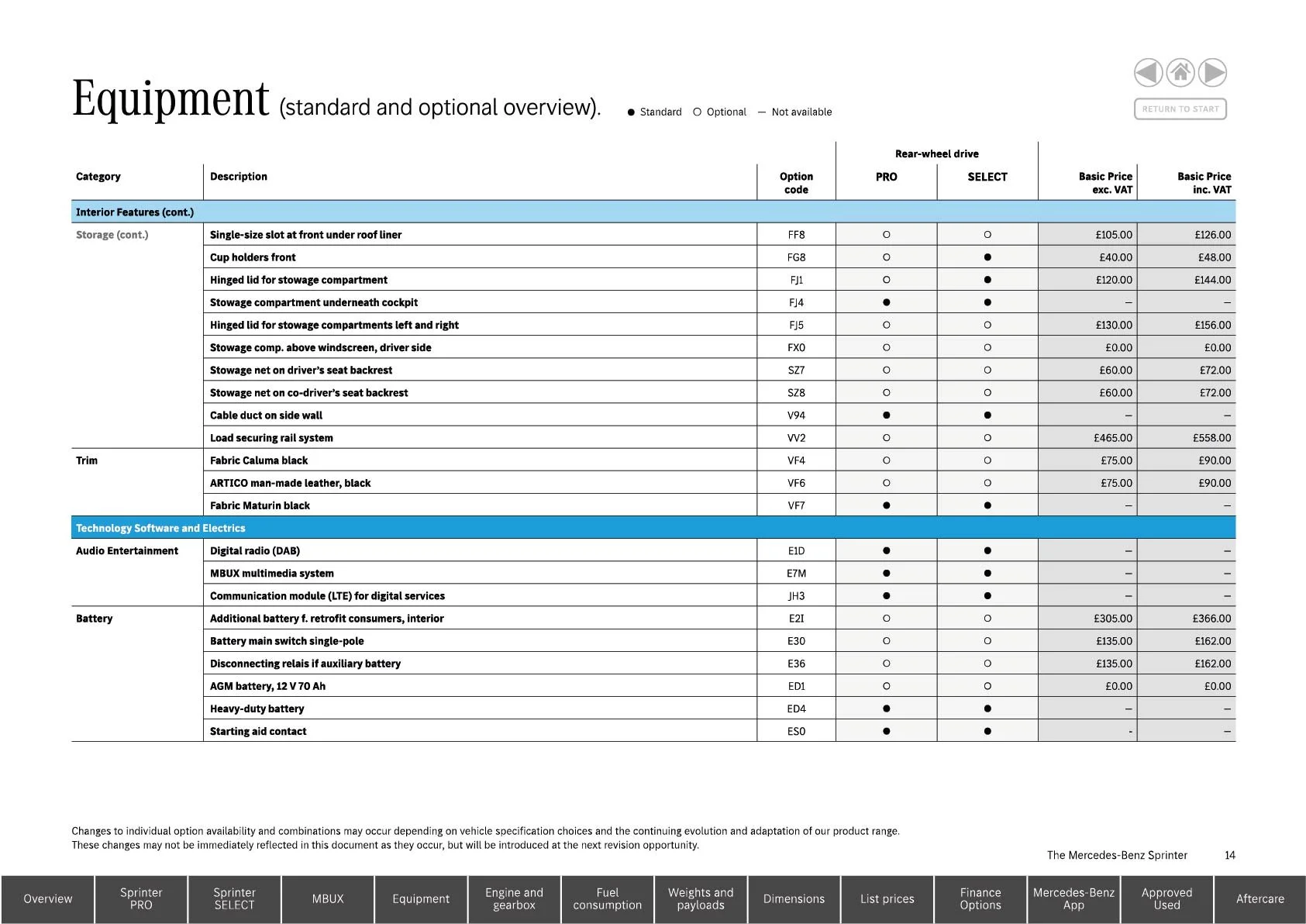The image size is (1306, 924).
Task: Select the £465.00 exc. VAT price
Action: click(1113, 438)
